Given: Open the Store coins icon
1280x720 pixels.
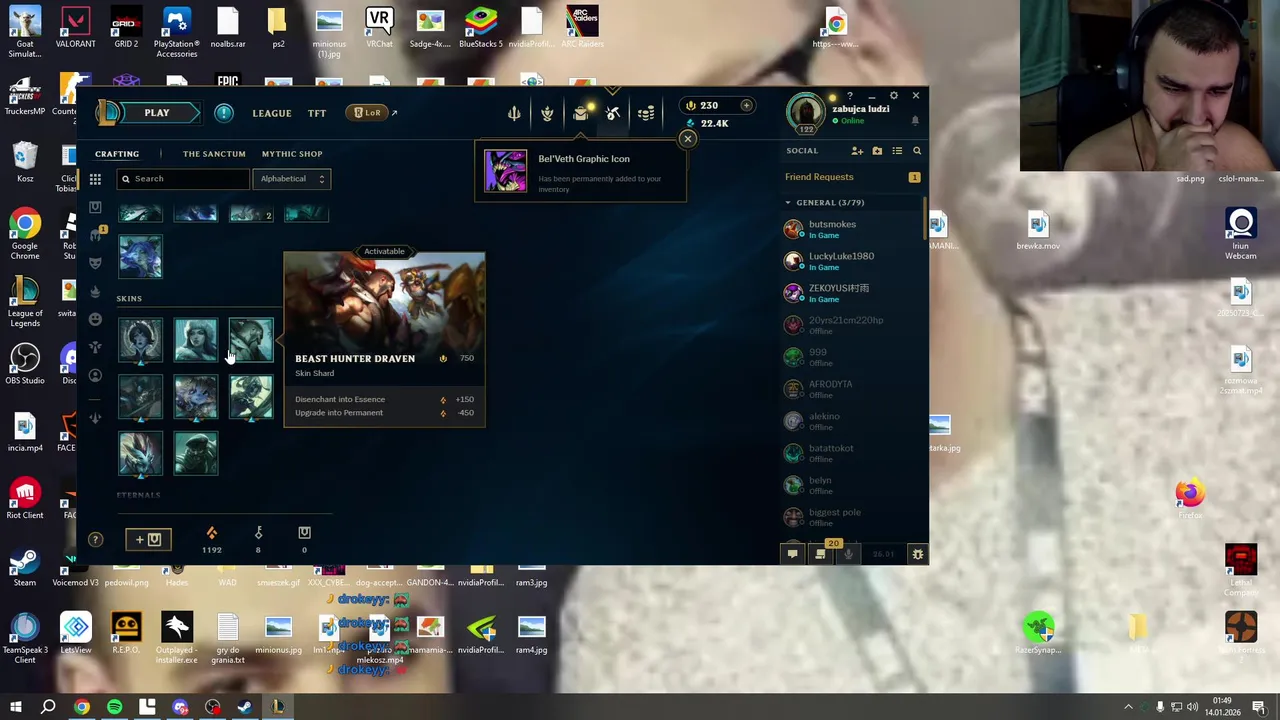Looking at the screenshot, I should 646,113.
